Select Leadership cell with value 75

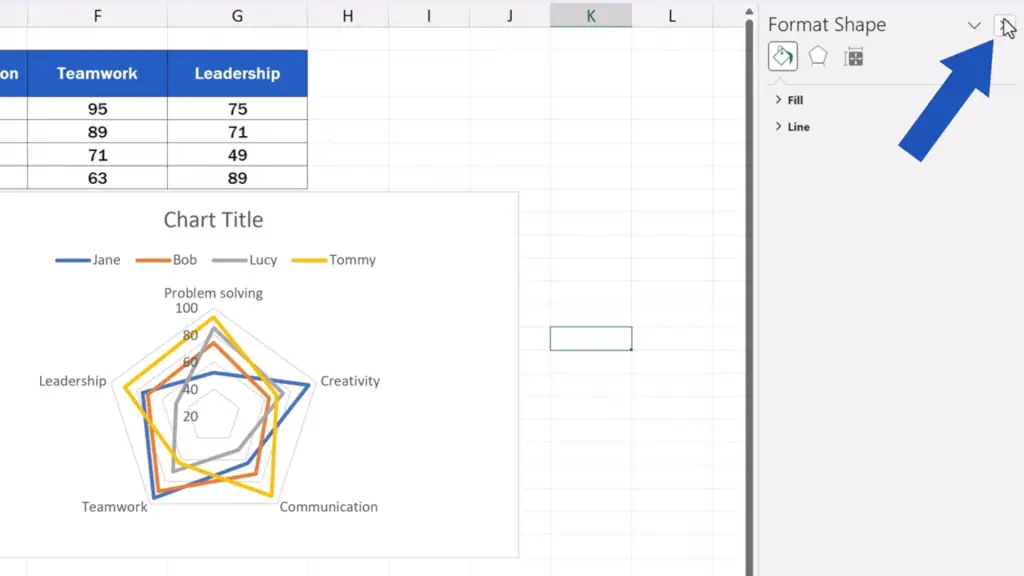(237, 108)
